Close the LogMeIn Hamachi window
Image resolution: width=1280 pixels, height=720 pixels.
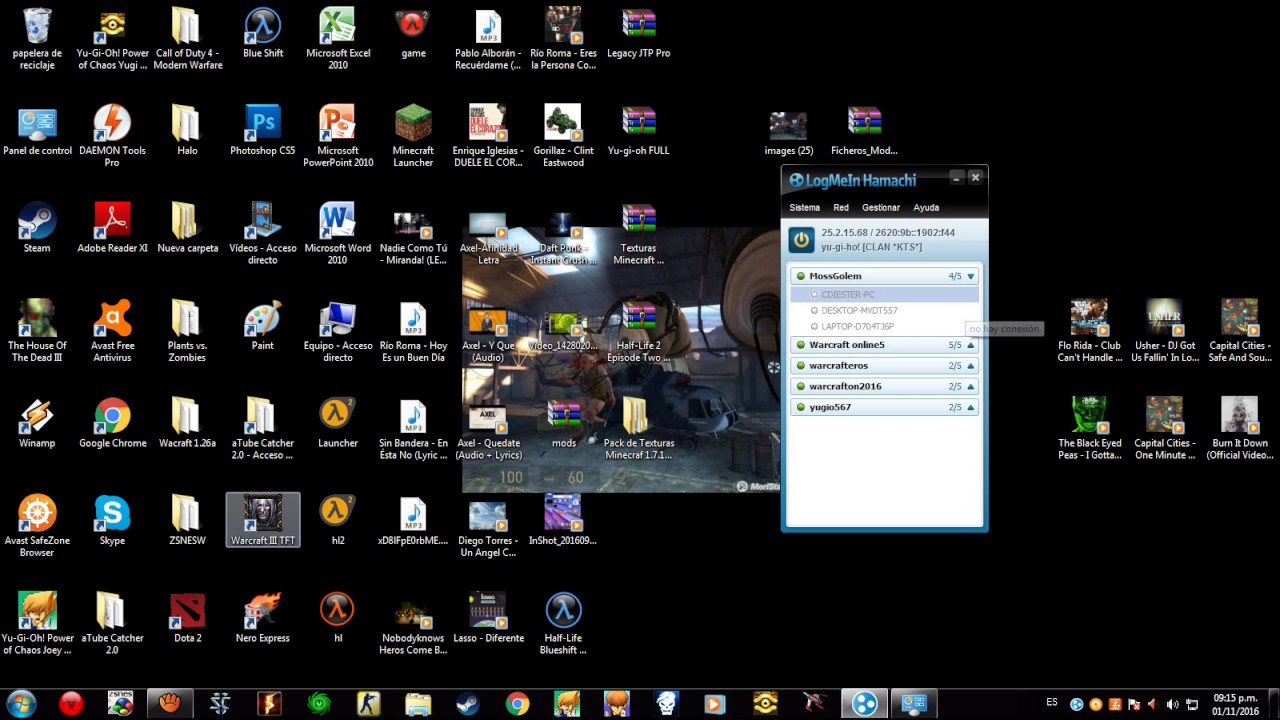pos(975,178)
